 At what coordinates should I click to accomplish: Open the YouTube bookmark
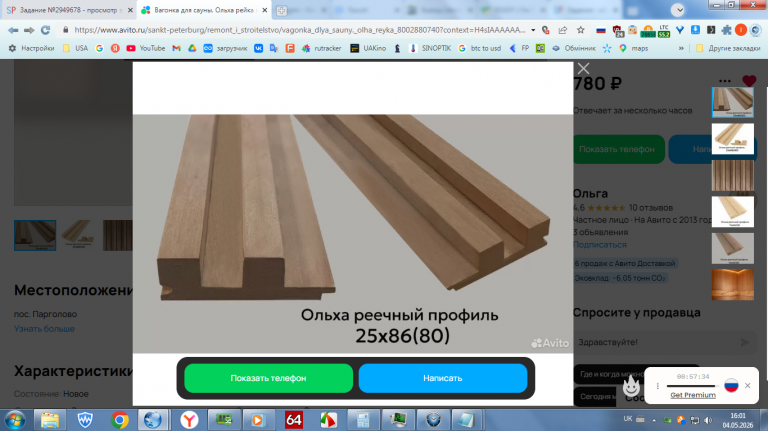[x=145, y=48]
